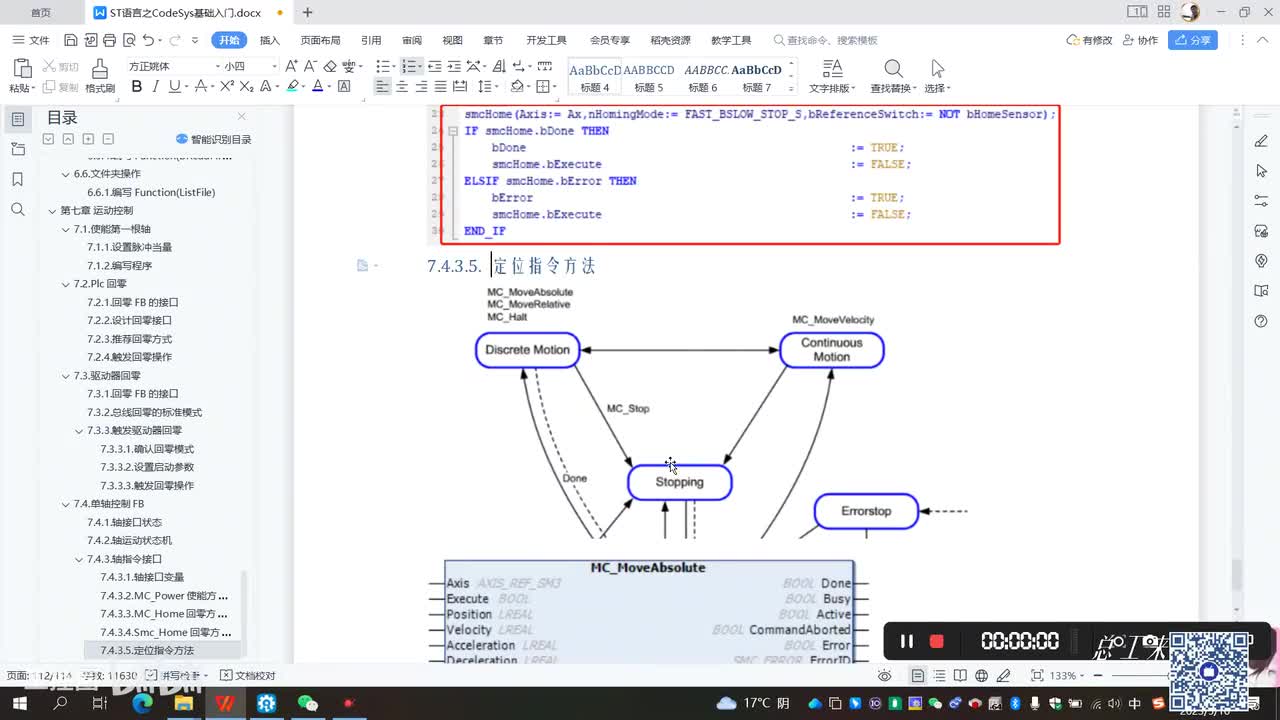The width and height of the screenshot is (1280, 720).
Task: Click 文档校对 in the status bar
Action: pos(247,676)
